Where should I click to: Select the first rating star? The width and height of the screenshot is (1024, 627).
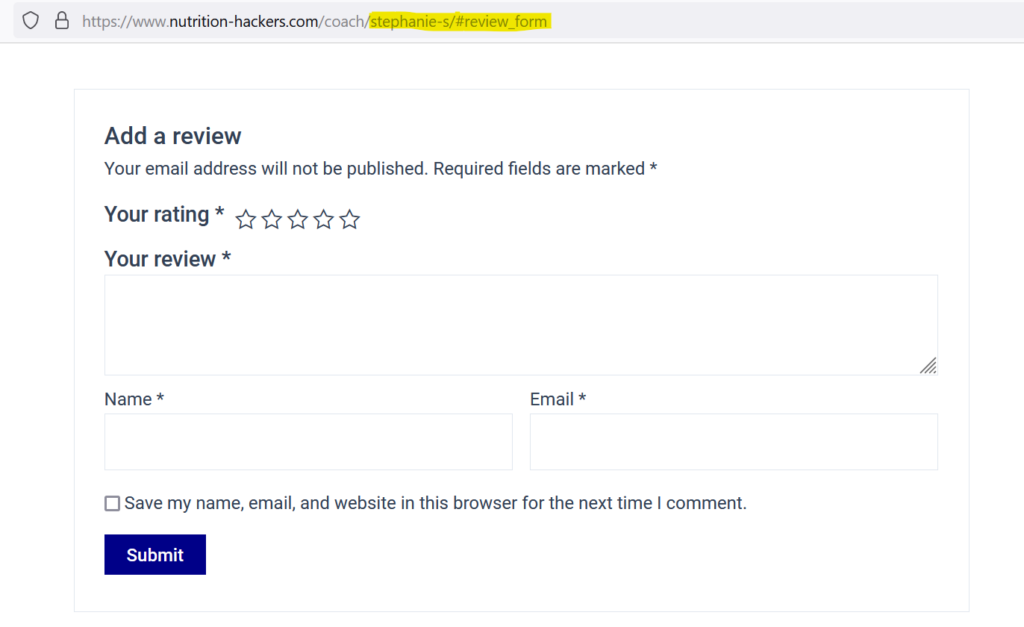[x=246, y=219]
